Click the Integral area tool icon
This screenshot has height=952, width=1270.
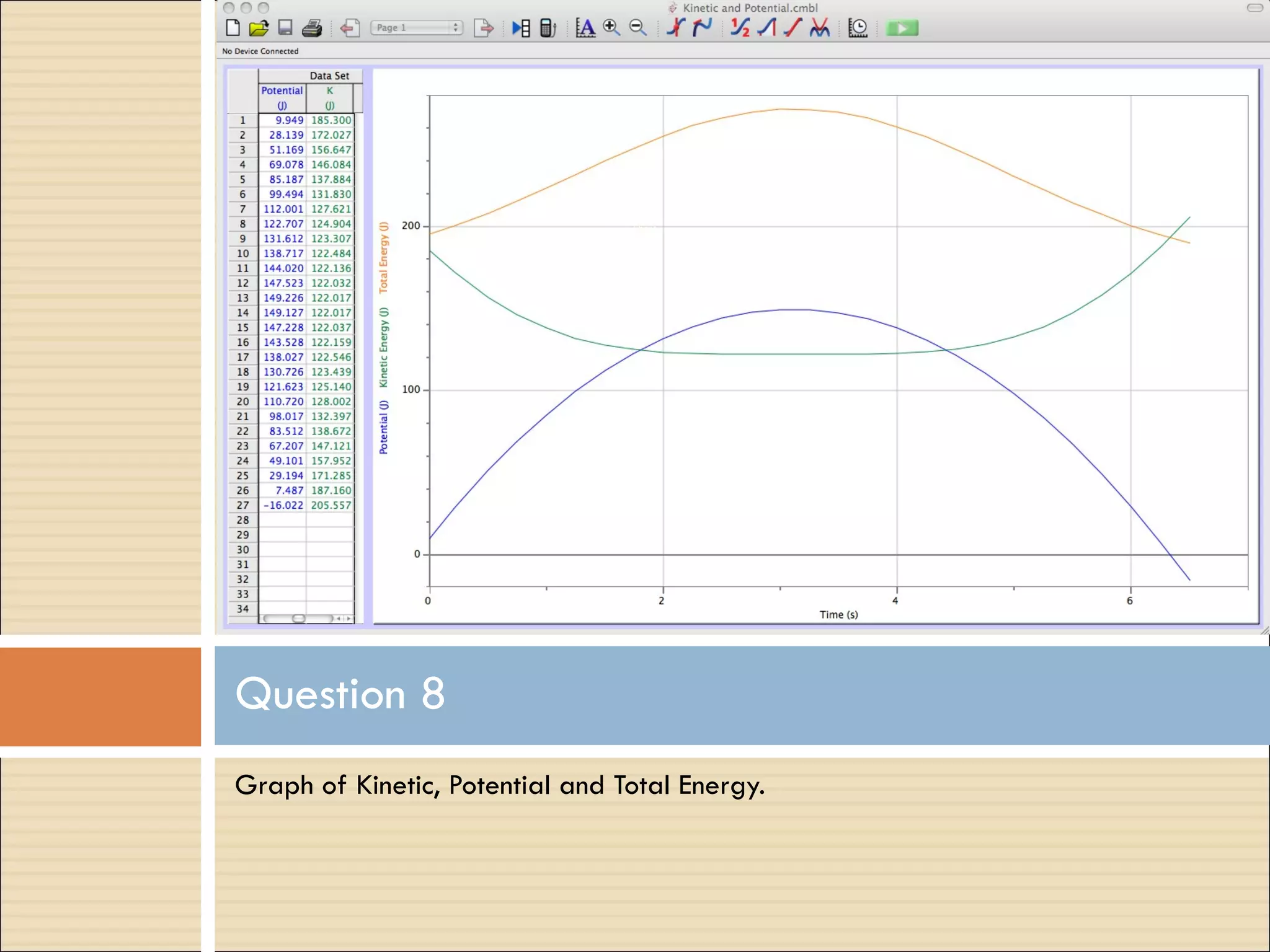click(x=767, y=28)
